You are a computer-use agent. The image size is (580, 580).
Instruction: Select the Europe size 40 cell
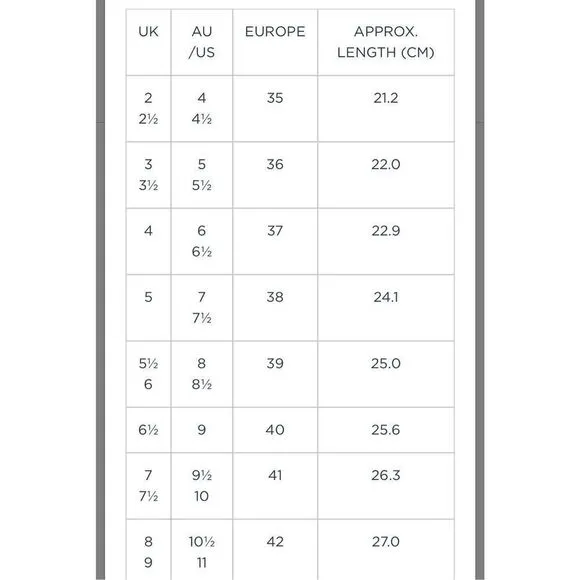(x=275, y=430)
